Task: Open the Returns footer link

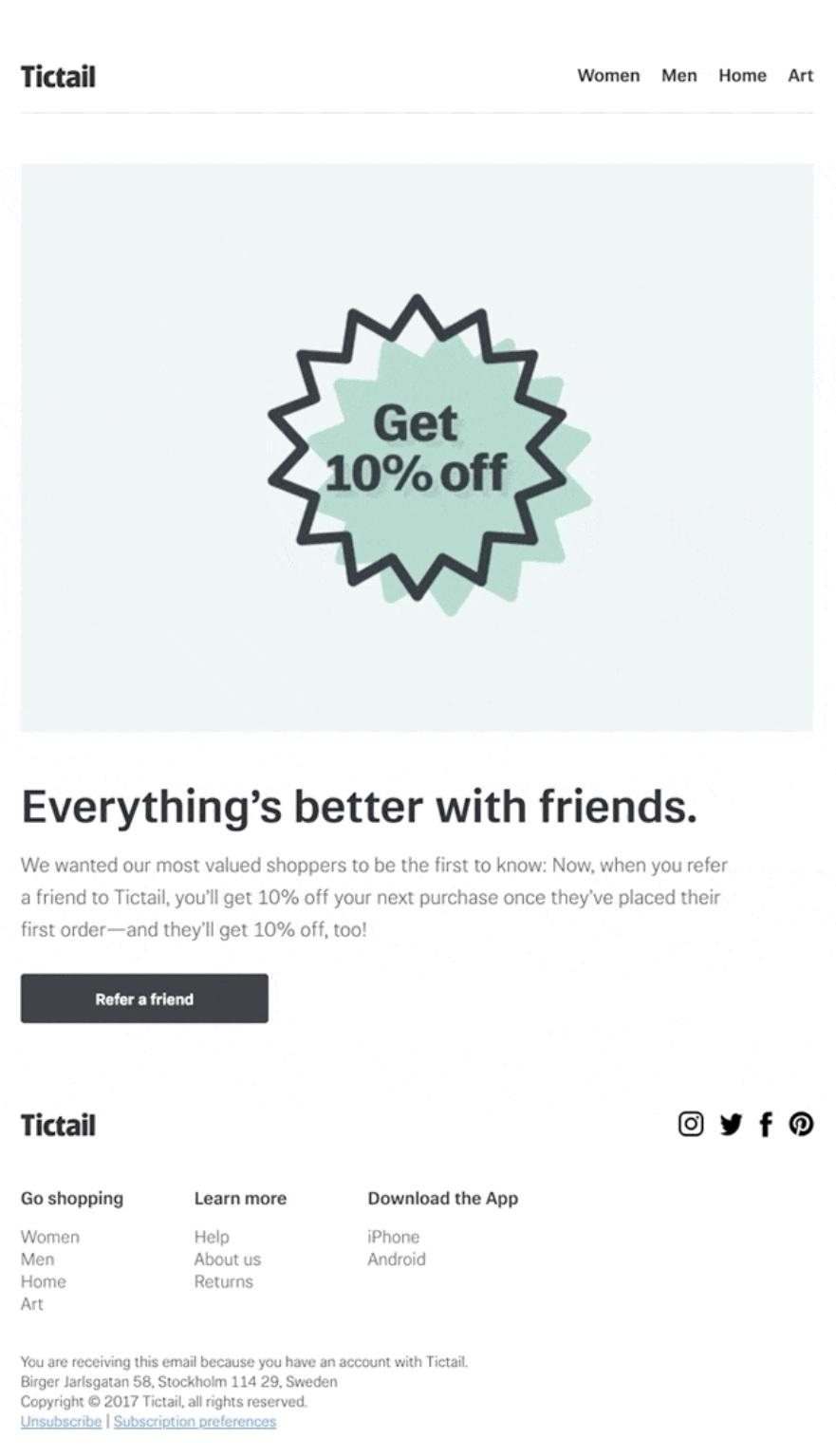Action: pyautogui.click(x=223, y=1281)
